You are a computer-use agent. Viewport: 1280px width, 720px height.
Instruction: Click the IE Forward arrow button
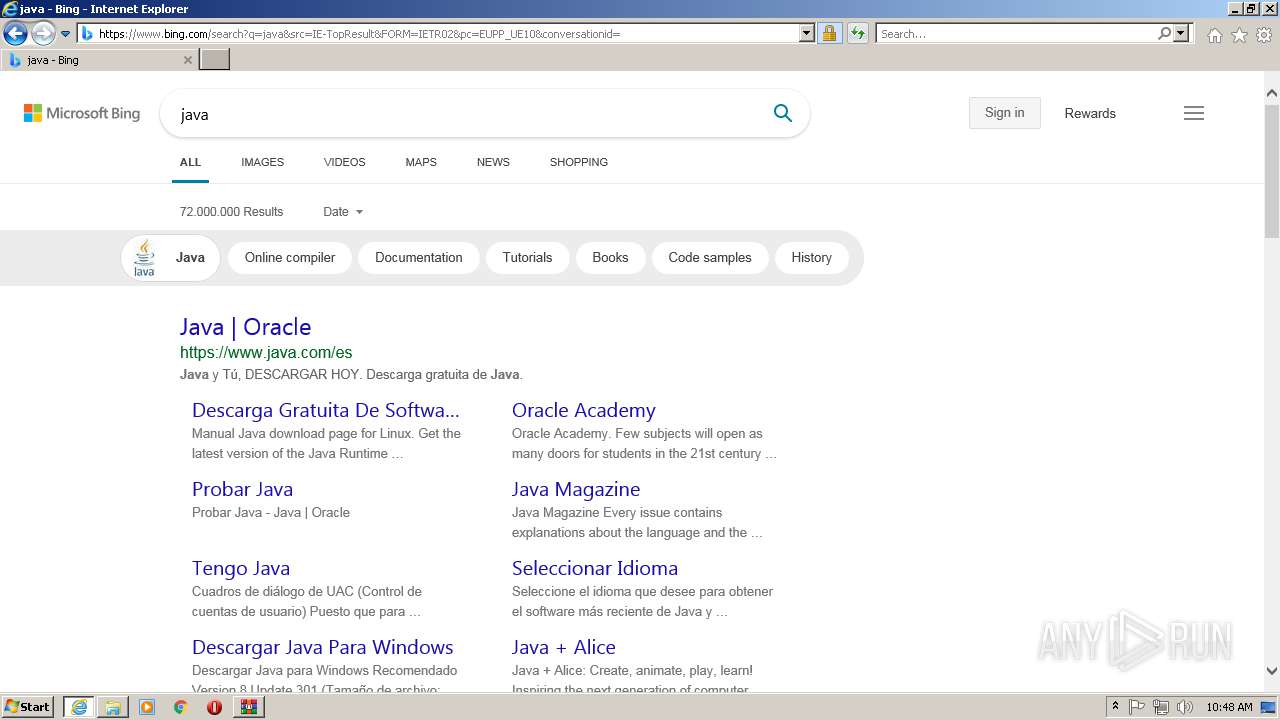pyautogui.click(x=43, y=34)
